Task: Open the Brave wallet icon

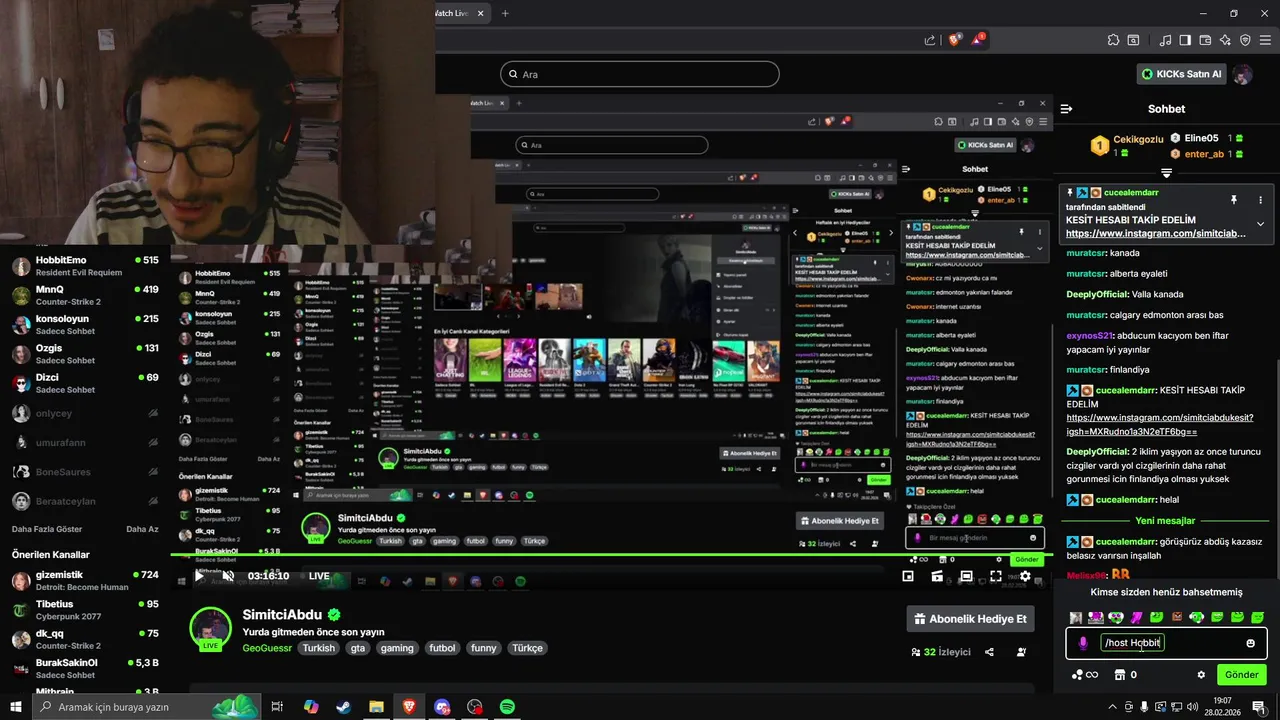Action: click(x=1206, y=40)
